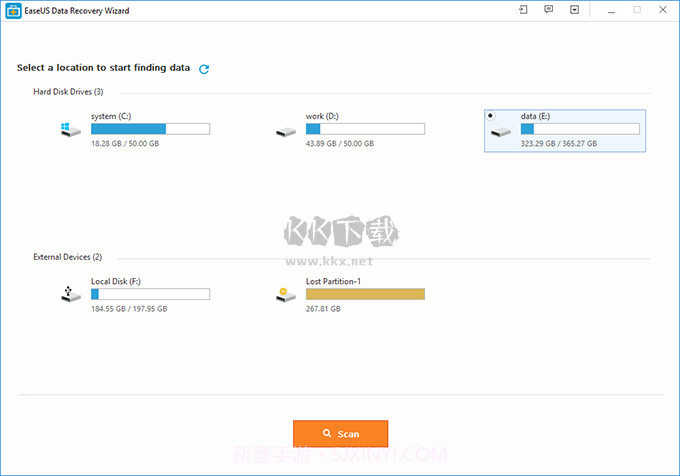Open the title bar dropdown menu

click(574, 9)
